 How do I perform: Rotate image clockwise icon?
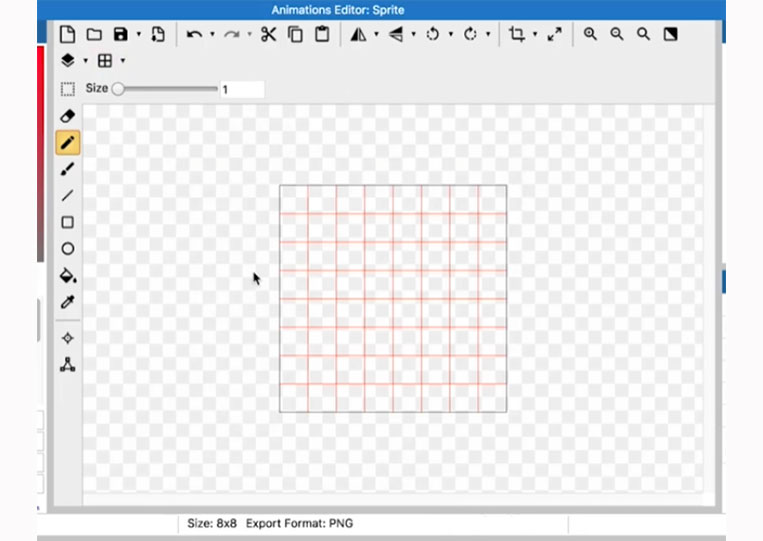[470, 35]
